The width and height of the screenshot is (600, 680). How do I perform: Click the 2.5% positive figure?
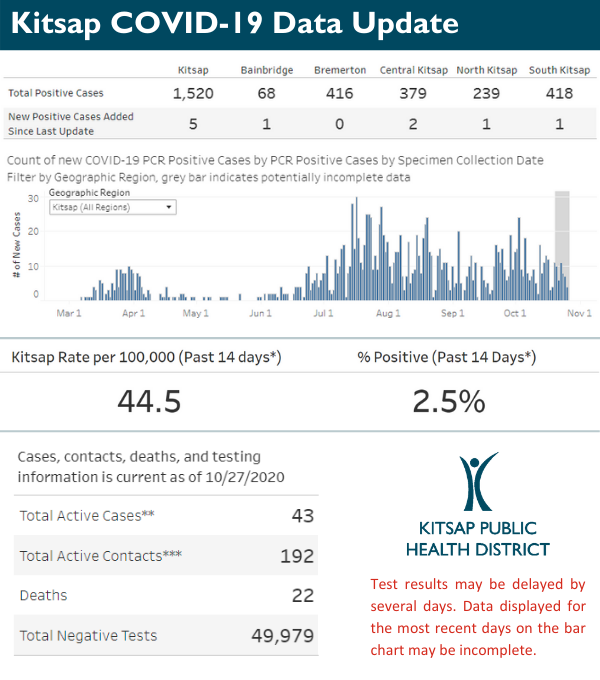click(449, 401)
